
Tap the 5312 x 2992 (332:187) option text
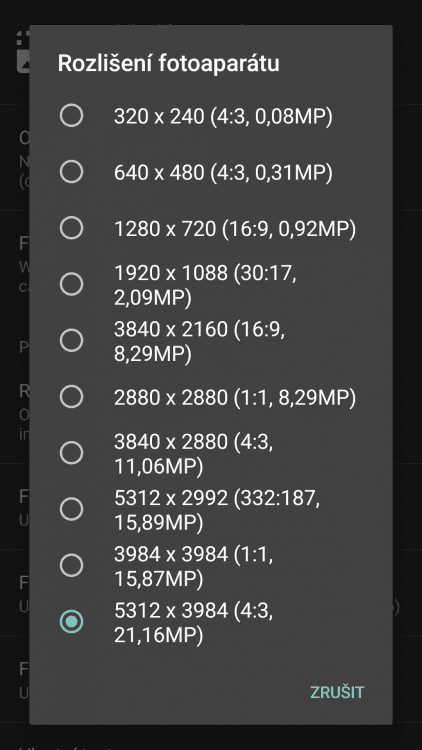pos(217,510)
